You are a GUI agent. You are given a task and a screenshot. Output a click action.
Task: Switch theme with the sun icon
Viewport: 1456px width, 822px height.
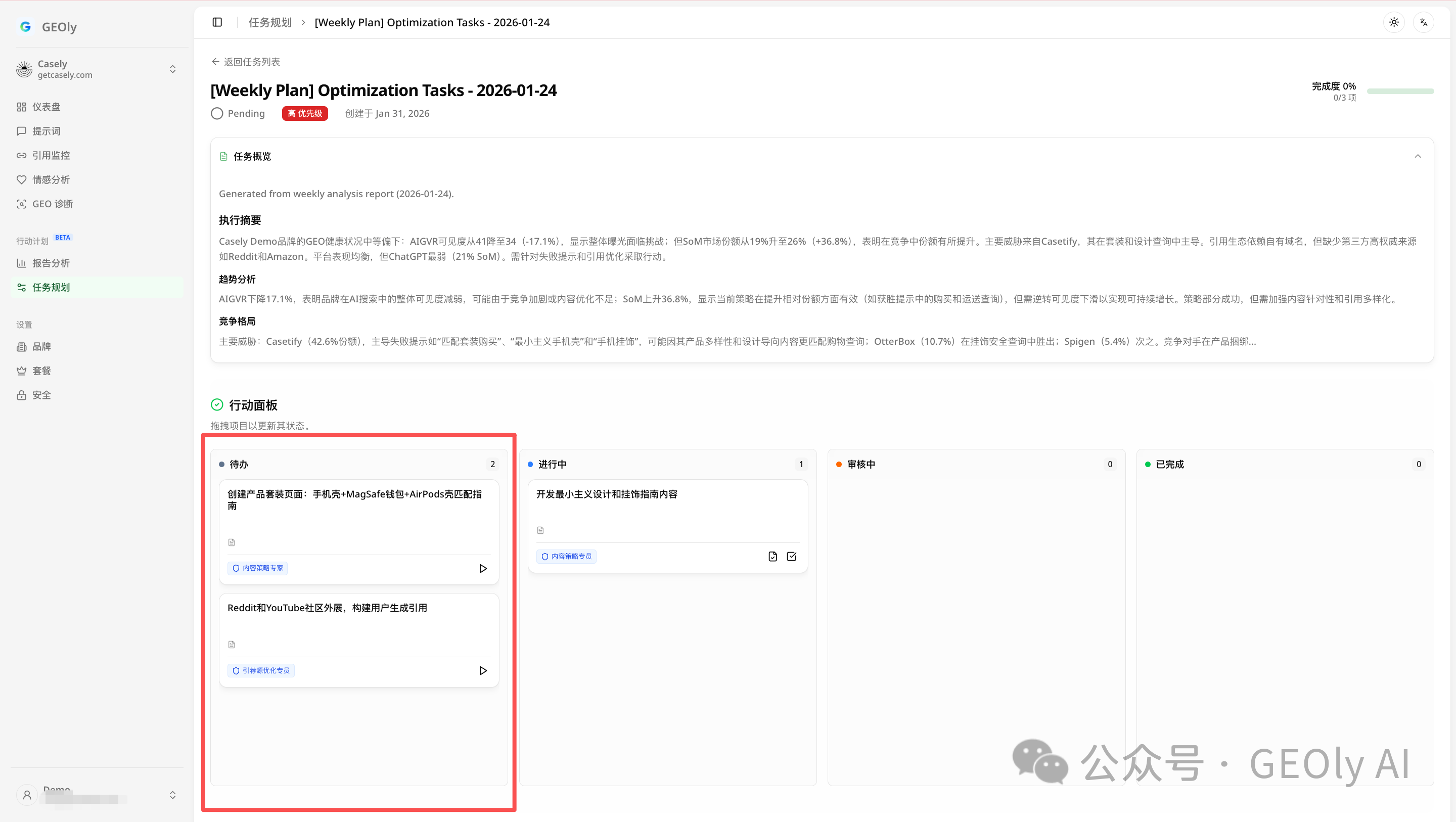pyautogui.click(x=1394, y=22)
